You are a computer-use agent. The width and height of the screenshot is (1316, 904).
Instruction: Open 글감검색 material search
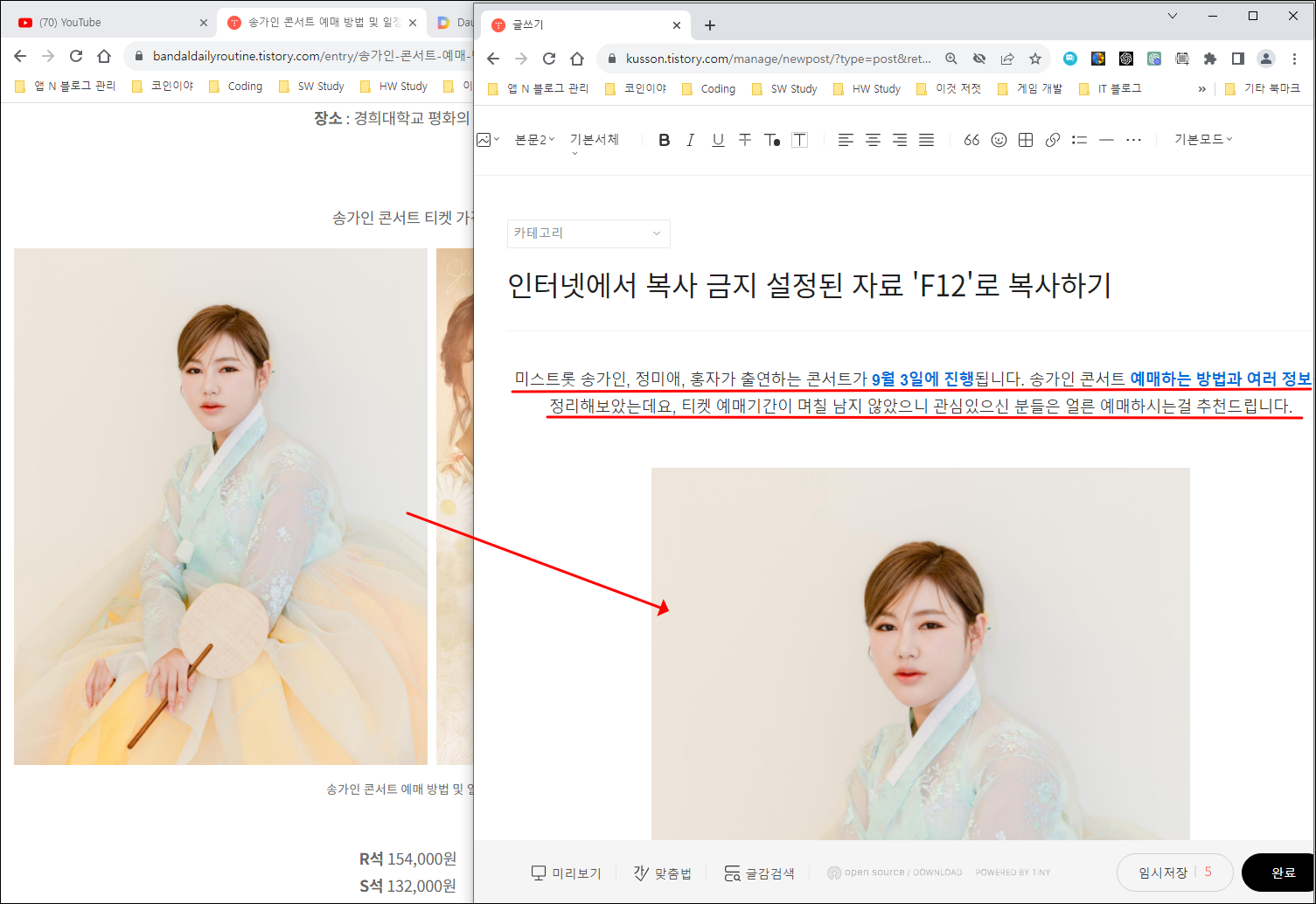(x=759, y=873)
